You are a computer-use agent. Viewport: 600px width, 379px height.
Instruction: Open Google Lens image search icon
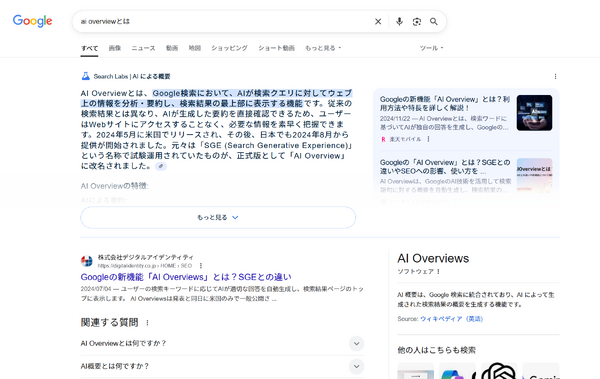click(x=417, y=21)
